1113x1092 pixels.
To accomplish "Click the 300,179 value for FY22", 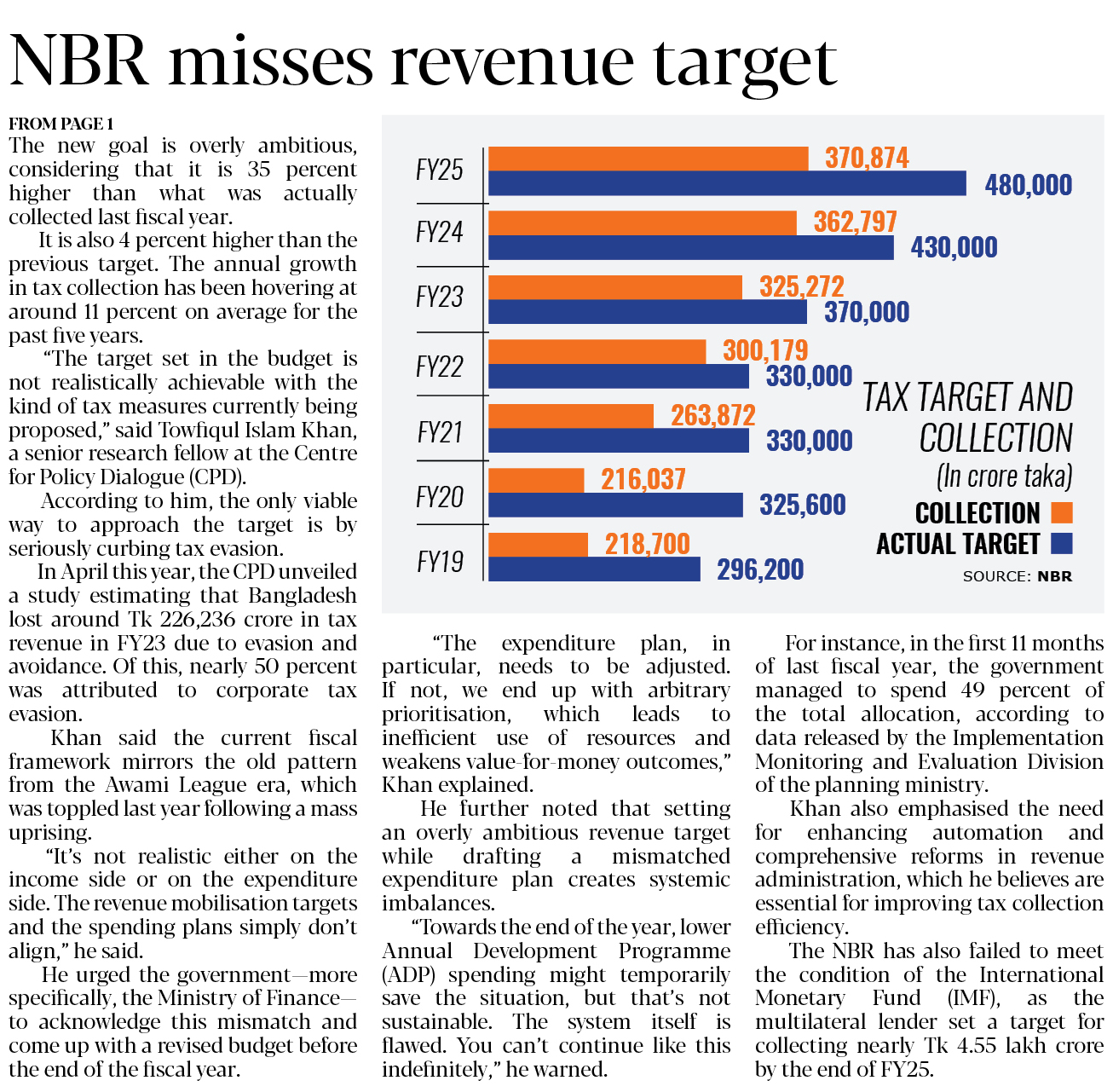I will 765,350.
